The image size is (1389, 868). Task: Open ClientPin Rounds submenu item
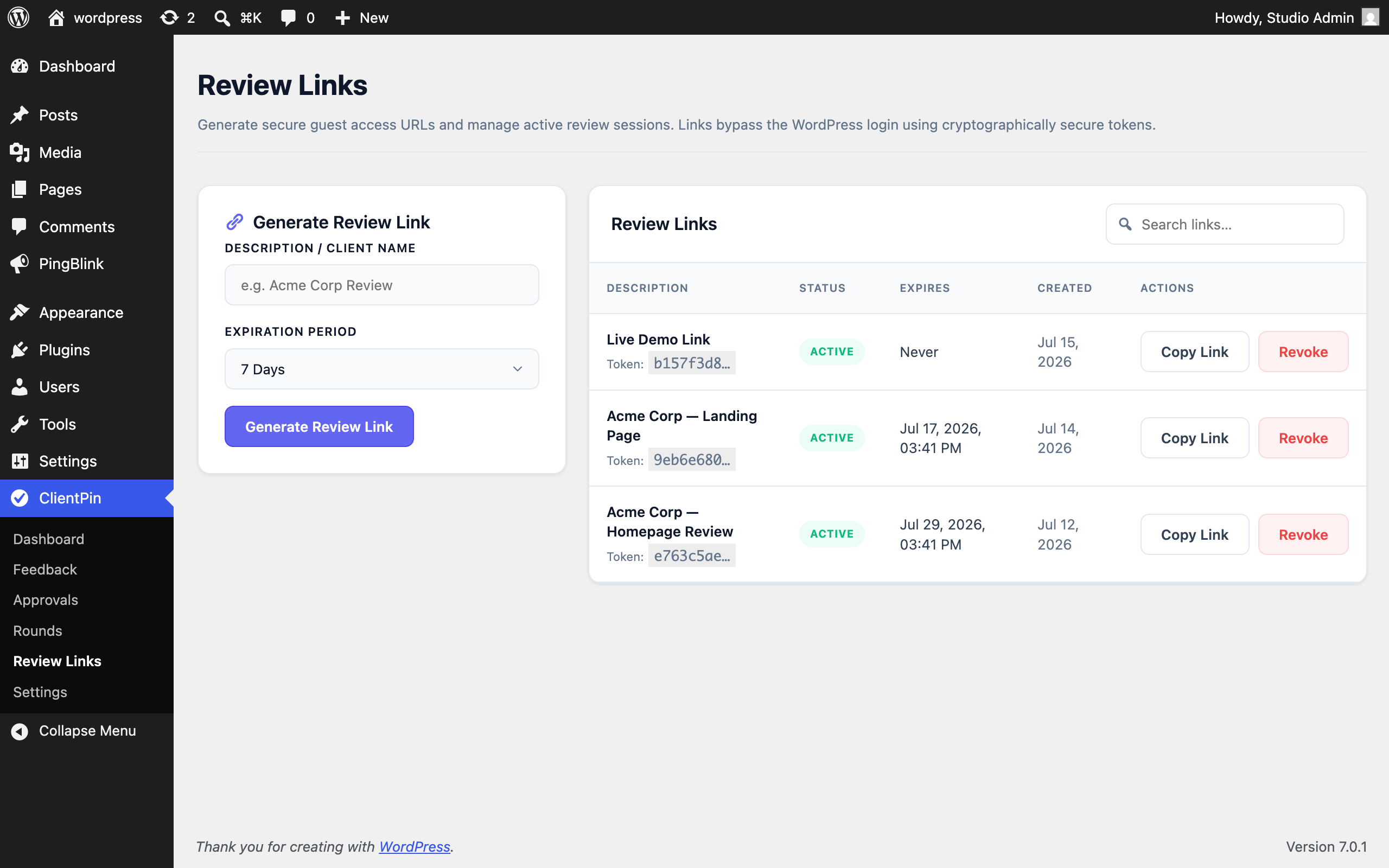(37, 630)
